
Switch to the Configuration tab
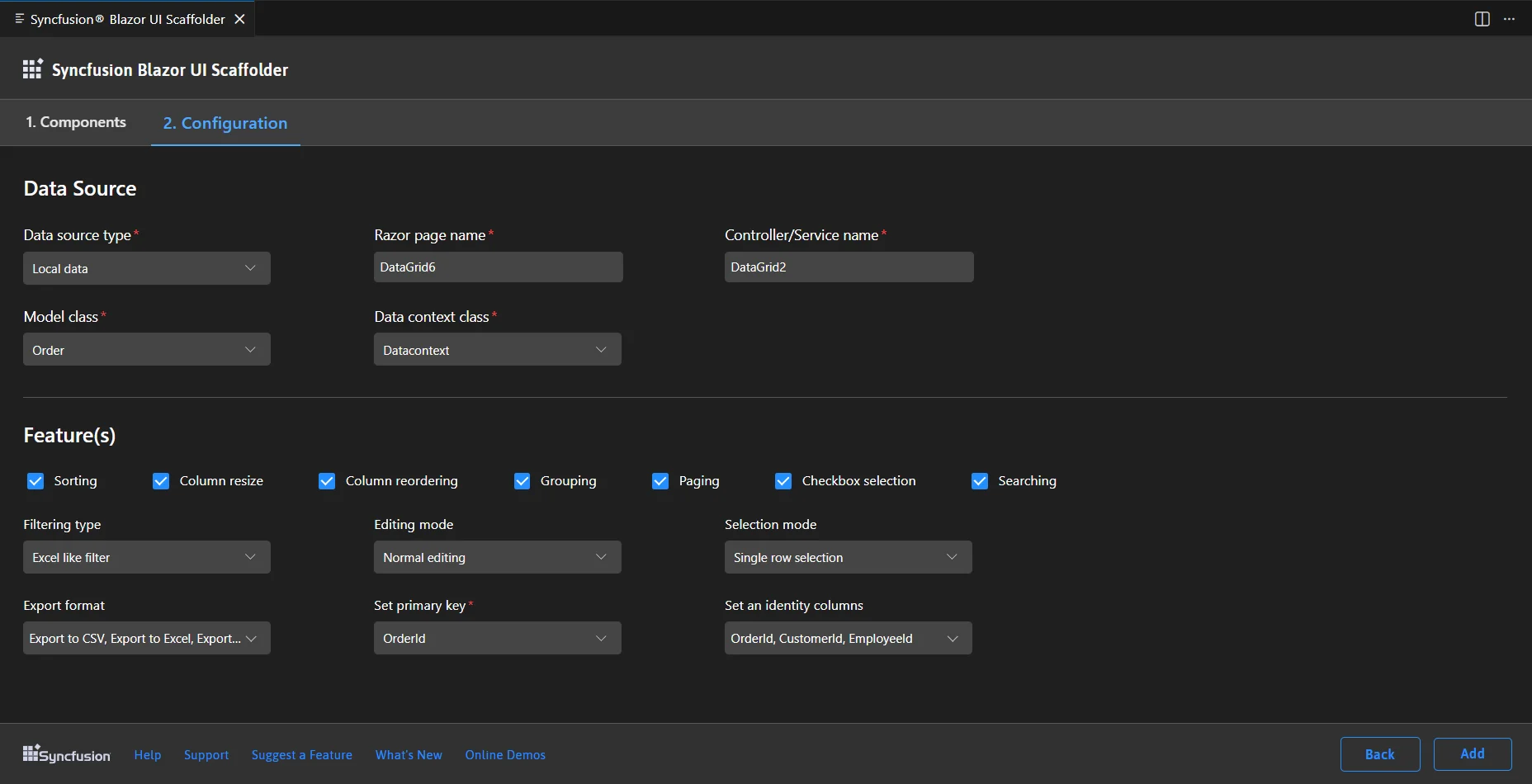pos(225,123)
